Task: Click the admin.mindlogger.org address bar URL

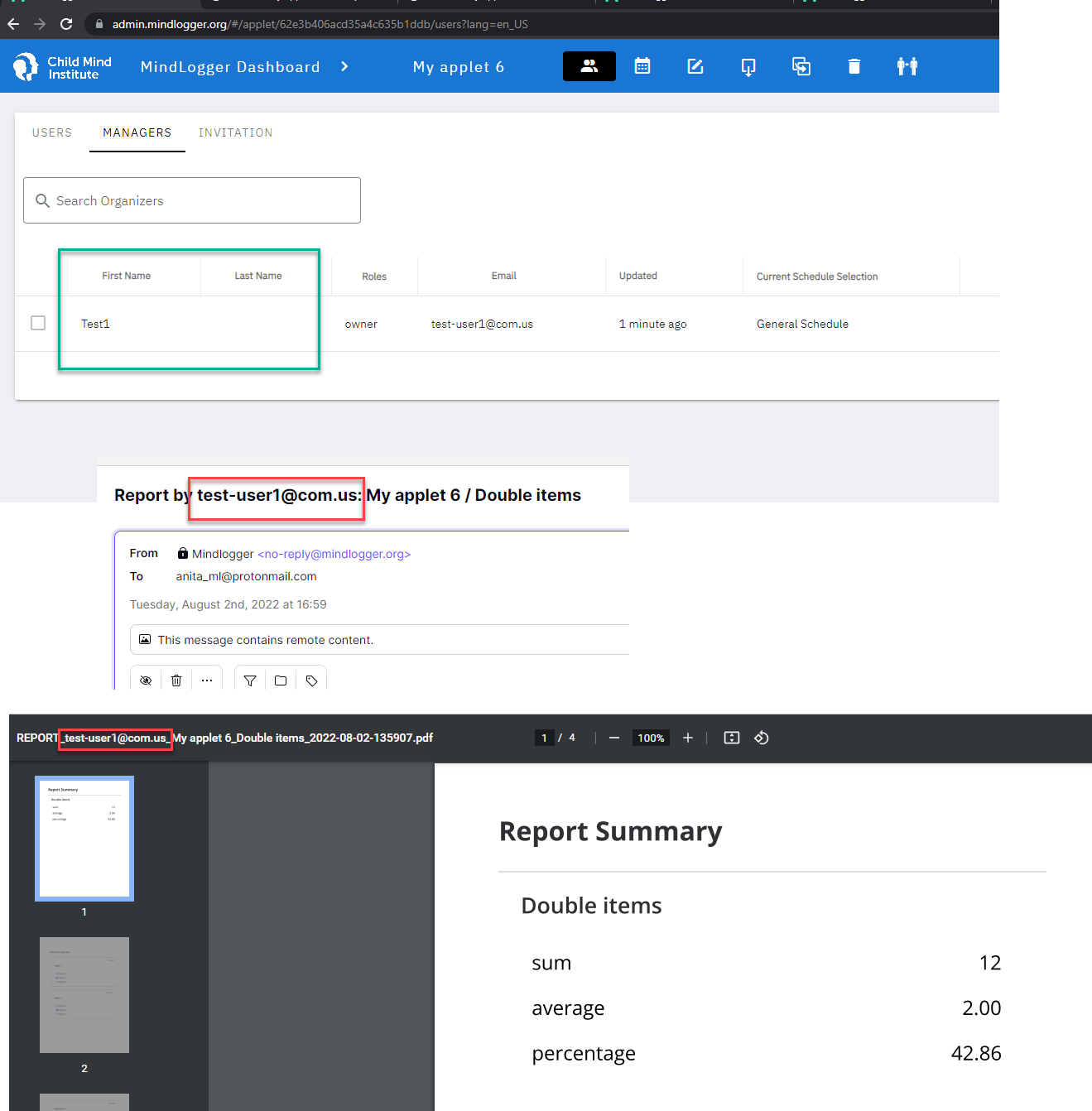Action: [320, 24]
